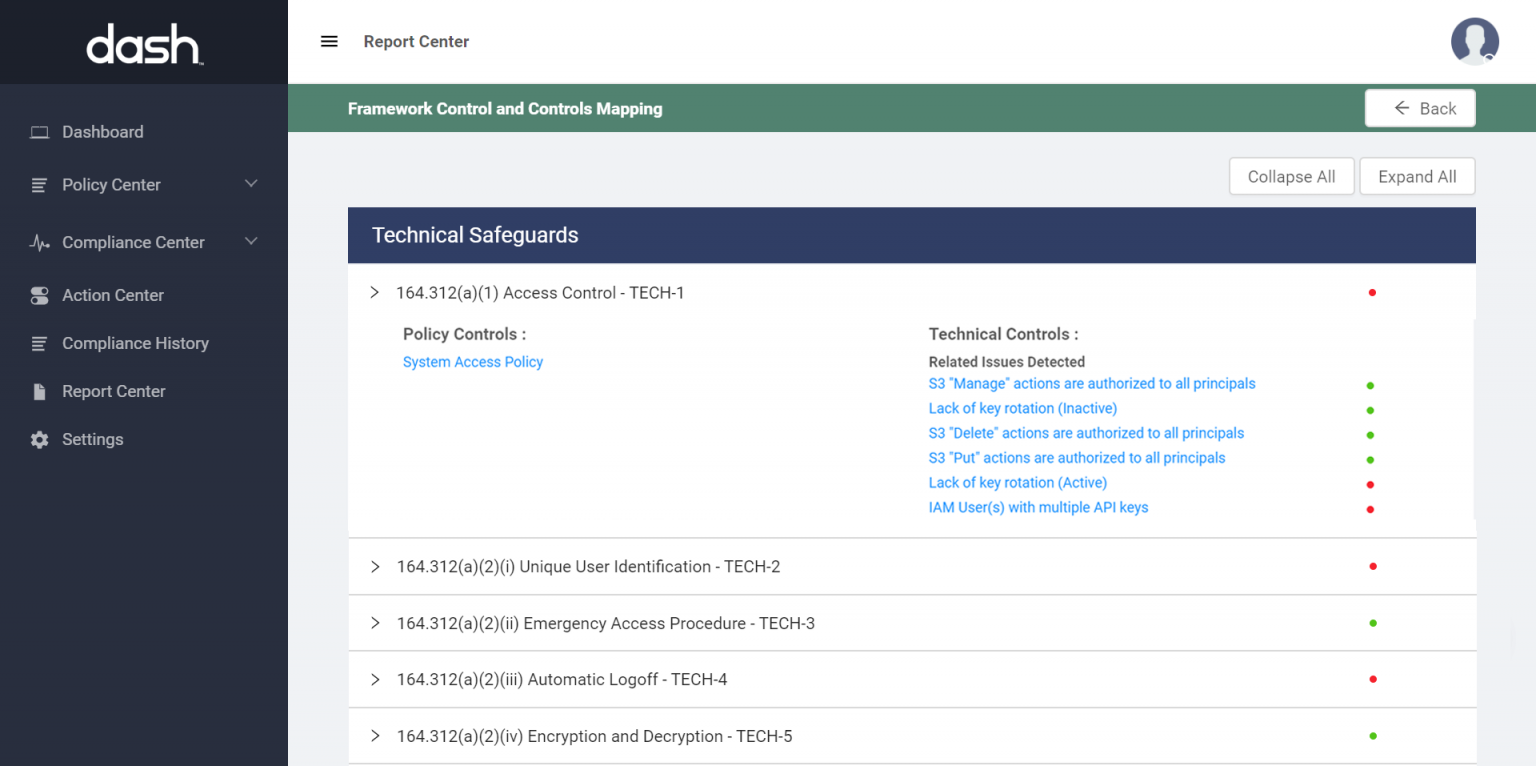Click the Dashboard laptop icon
This screenshot has height=766, width=1536.
pos(39,132)
